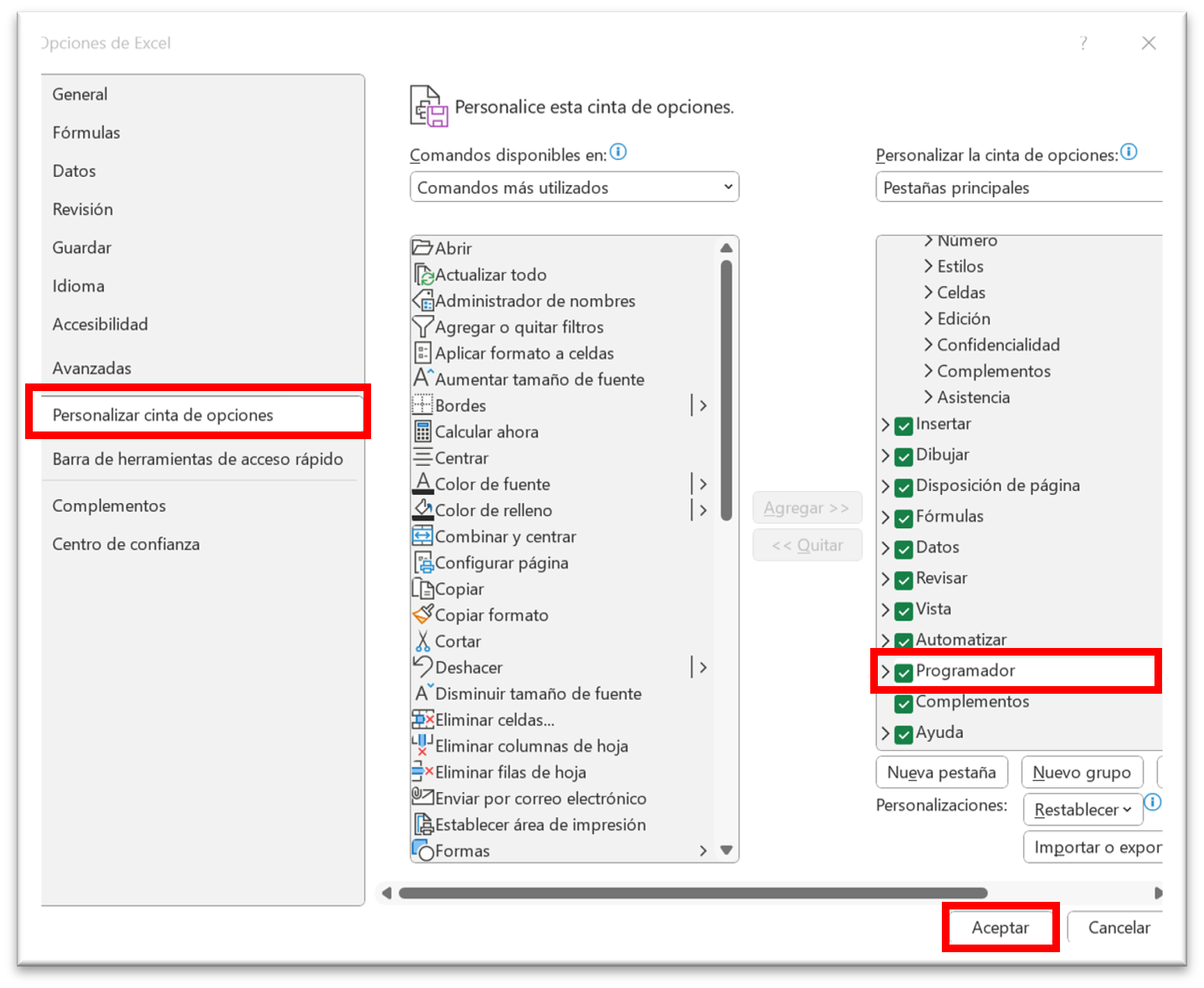Select the Formas shapes icon
The width and height of the screenshot is (1204, 988).
(x=423, y=850)
